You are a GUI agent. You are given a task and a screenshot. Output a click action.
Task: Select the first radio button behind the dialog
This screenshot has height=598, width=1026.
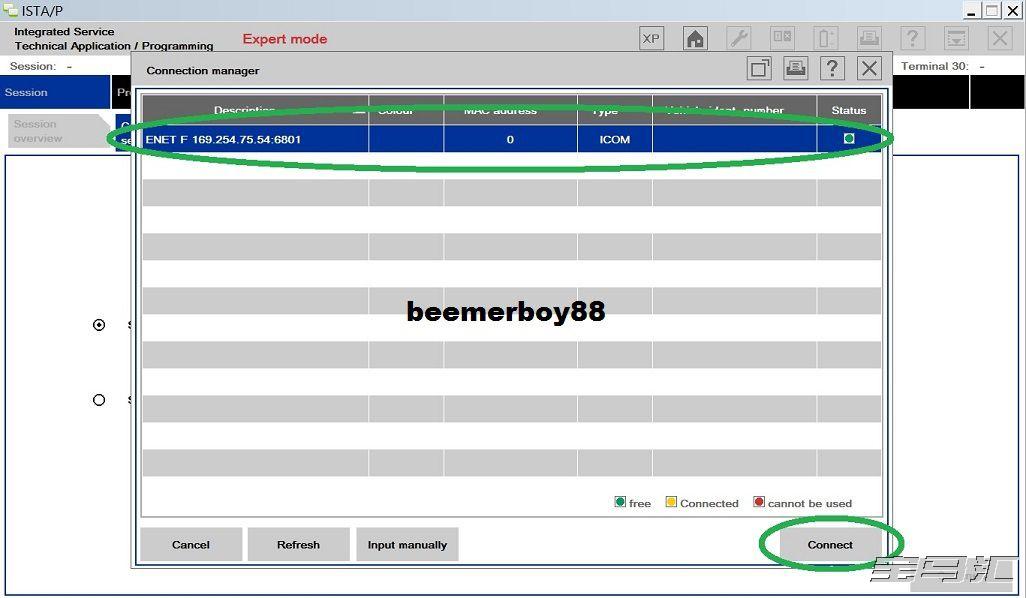point(99,325)
